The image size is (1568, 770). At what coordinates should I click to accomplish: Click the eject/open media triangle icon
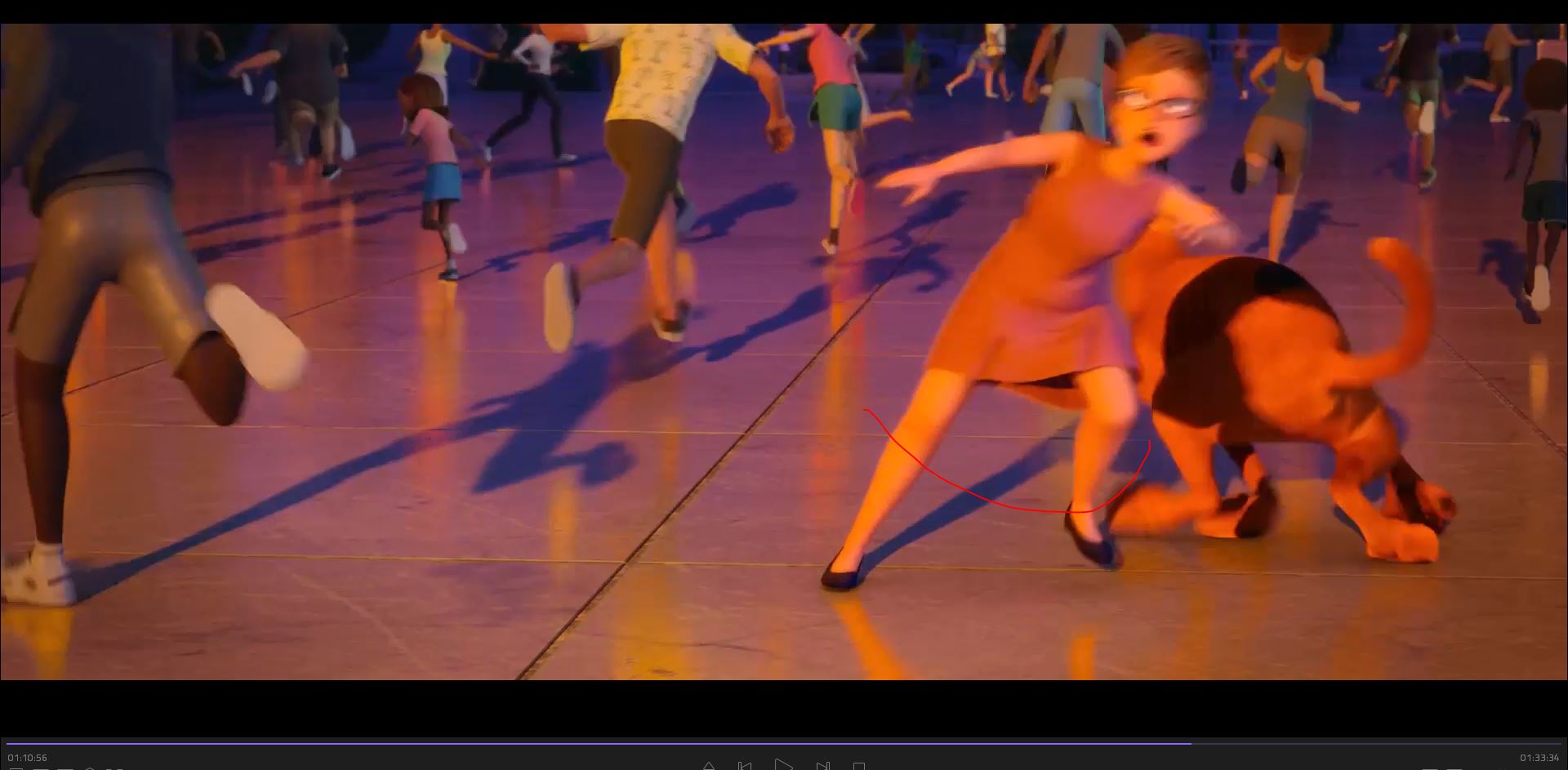click(708, 767)
